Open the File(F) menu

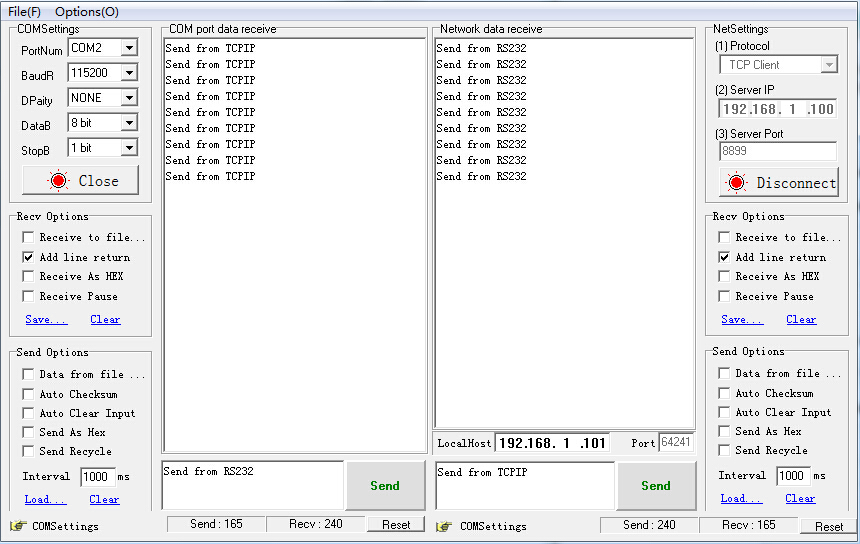tap(25, 12)
